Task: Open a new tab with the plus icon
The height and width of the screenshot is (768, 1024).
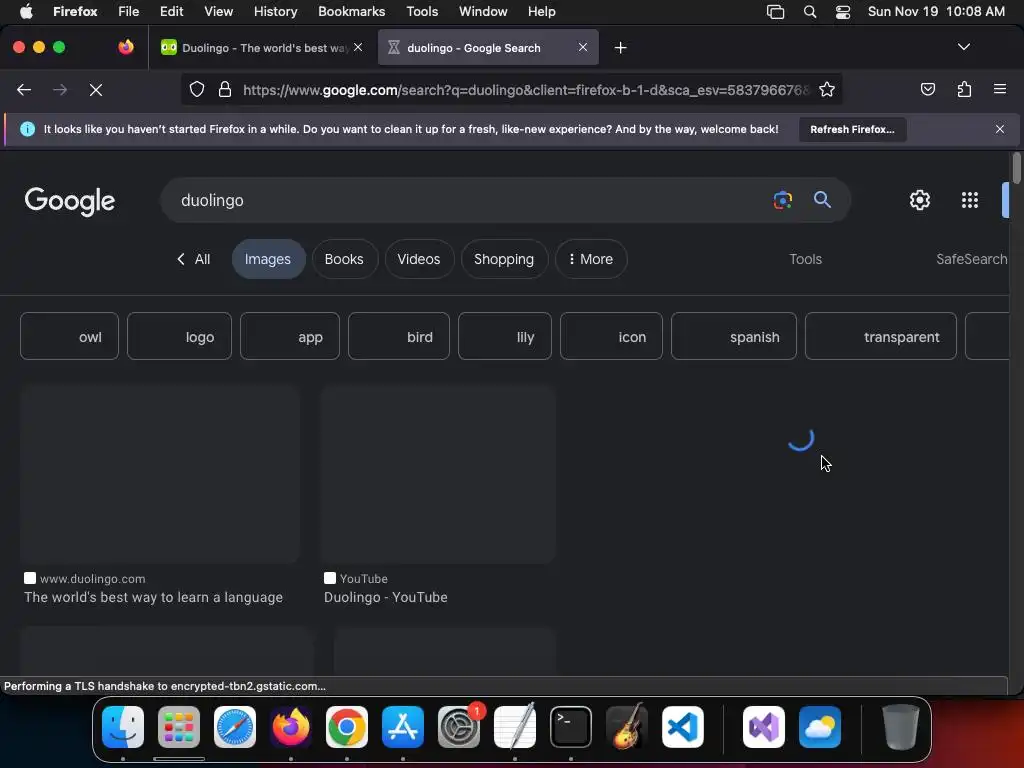Action: tap(620, 48)
